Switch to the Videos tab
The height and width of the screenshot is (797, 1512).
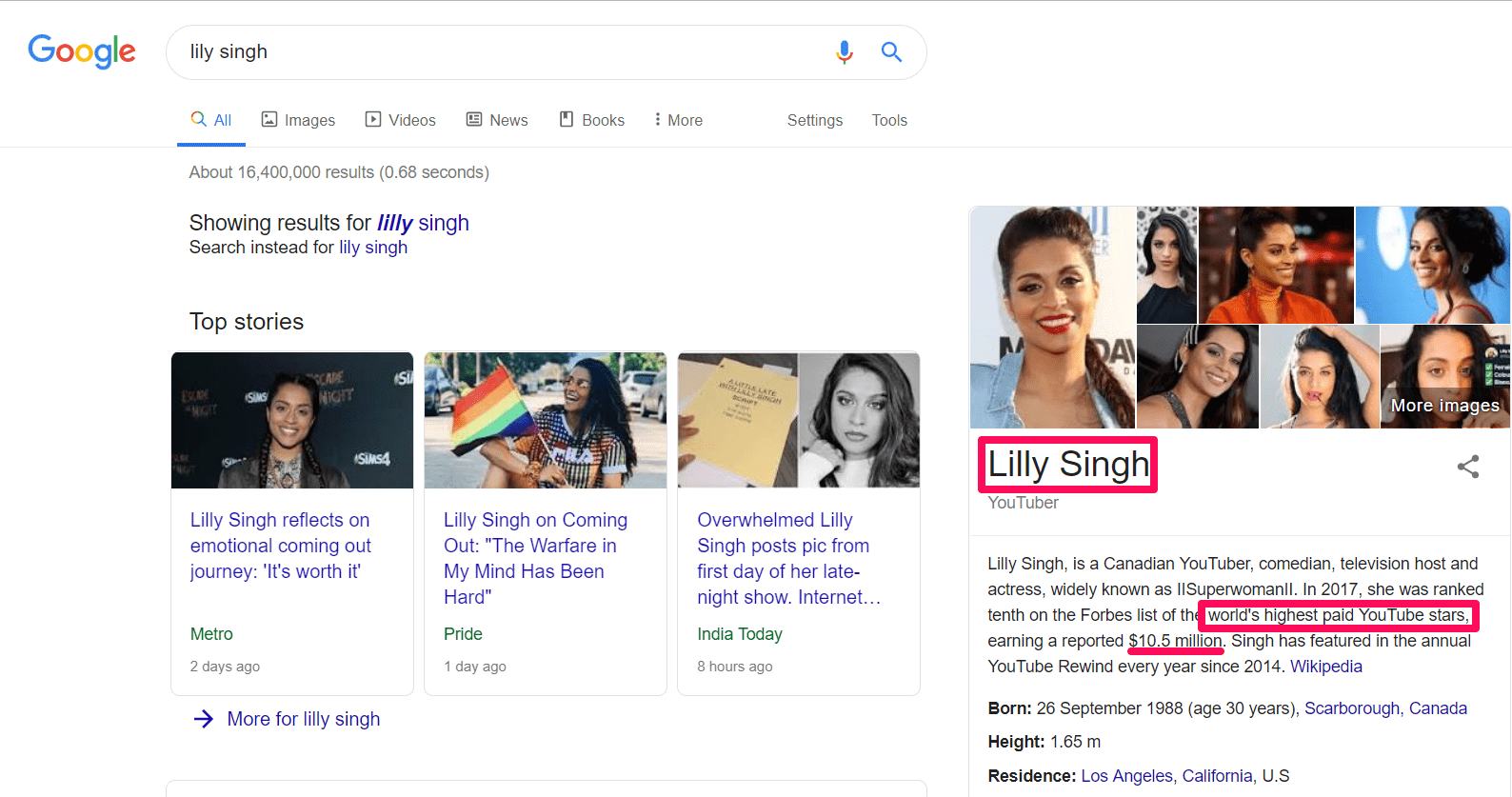[x=401, y=120]
